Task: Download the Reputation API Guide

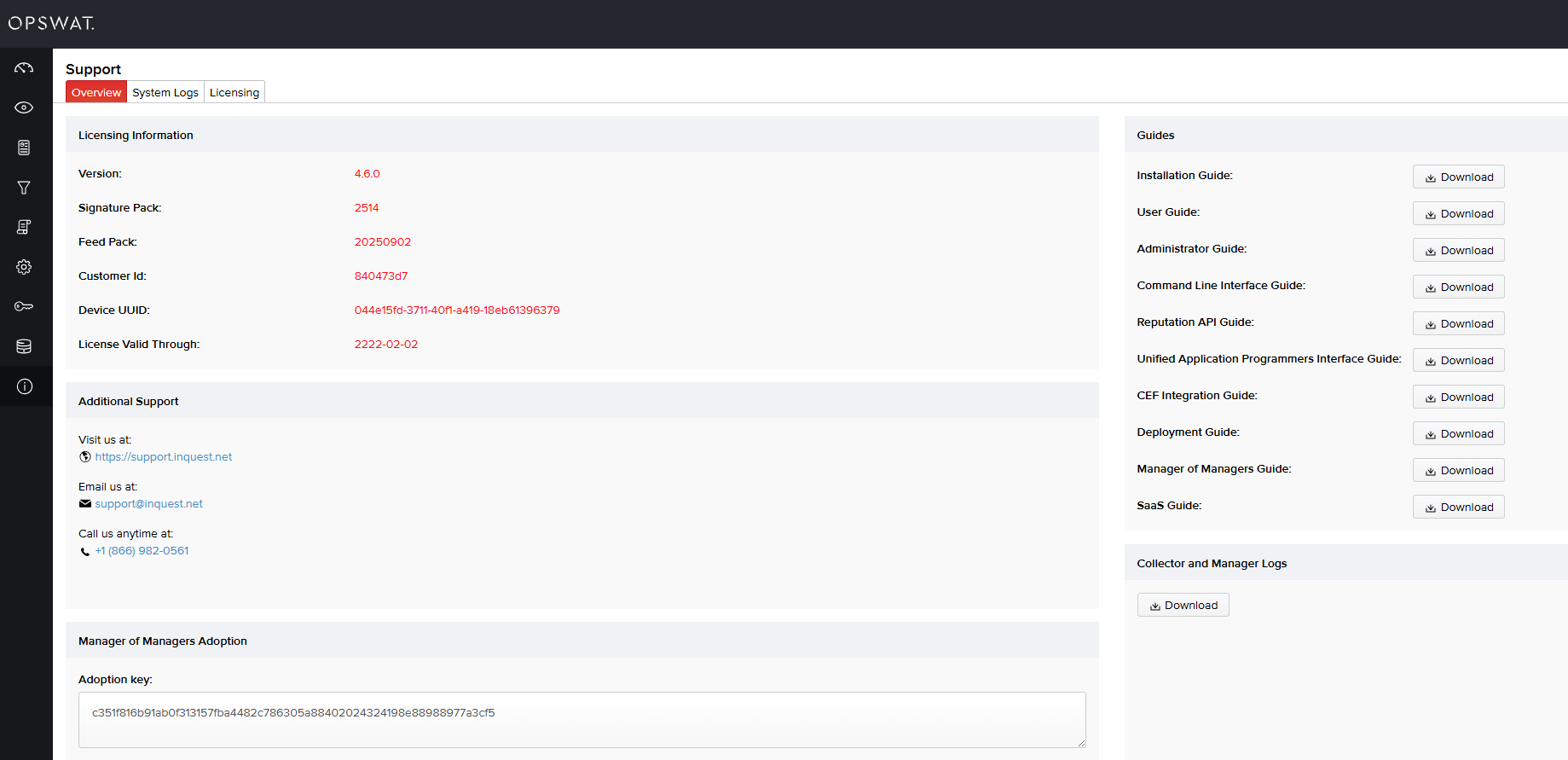Action: pyautogui.click(x=1458, y=323)
